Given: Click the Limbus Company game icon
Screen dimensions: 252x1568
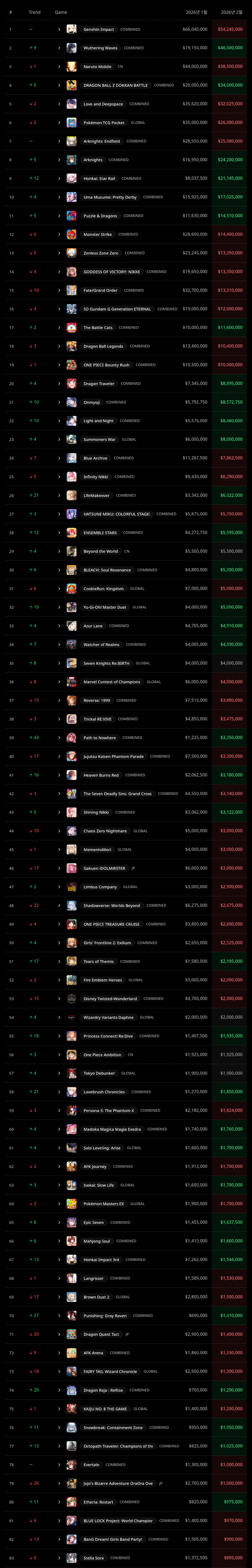Looking at the screenshot, I should pyautogui.click(x=71, y=887).
